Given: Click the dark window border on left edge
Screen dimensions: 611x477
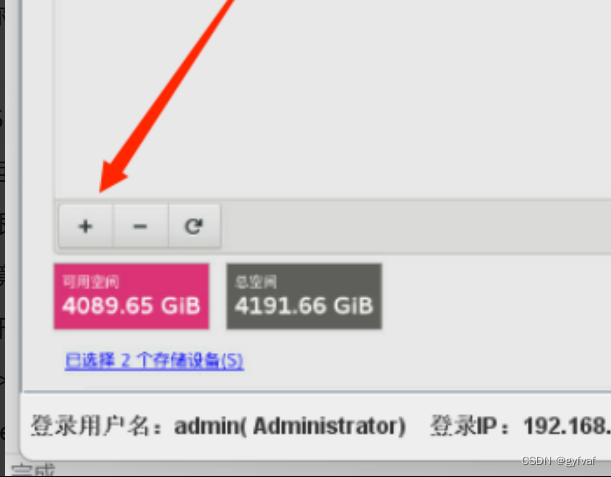Looking at the screenshot, I should click(2, 234).
